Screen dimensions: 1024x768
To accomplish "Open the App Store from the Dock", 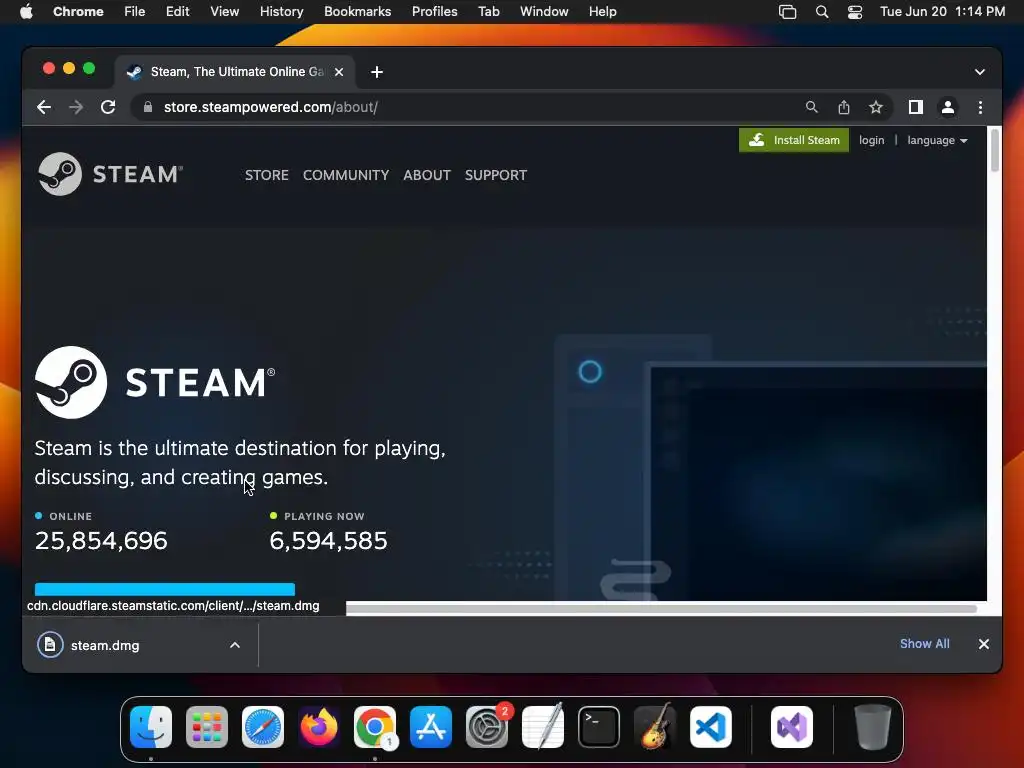I will click(x=431, y=727).
